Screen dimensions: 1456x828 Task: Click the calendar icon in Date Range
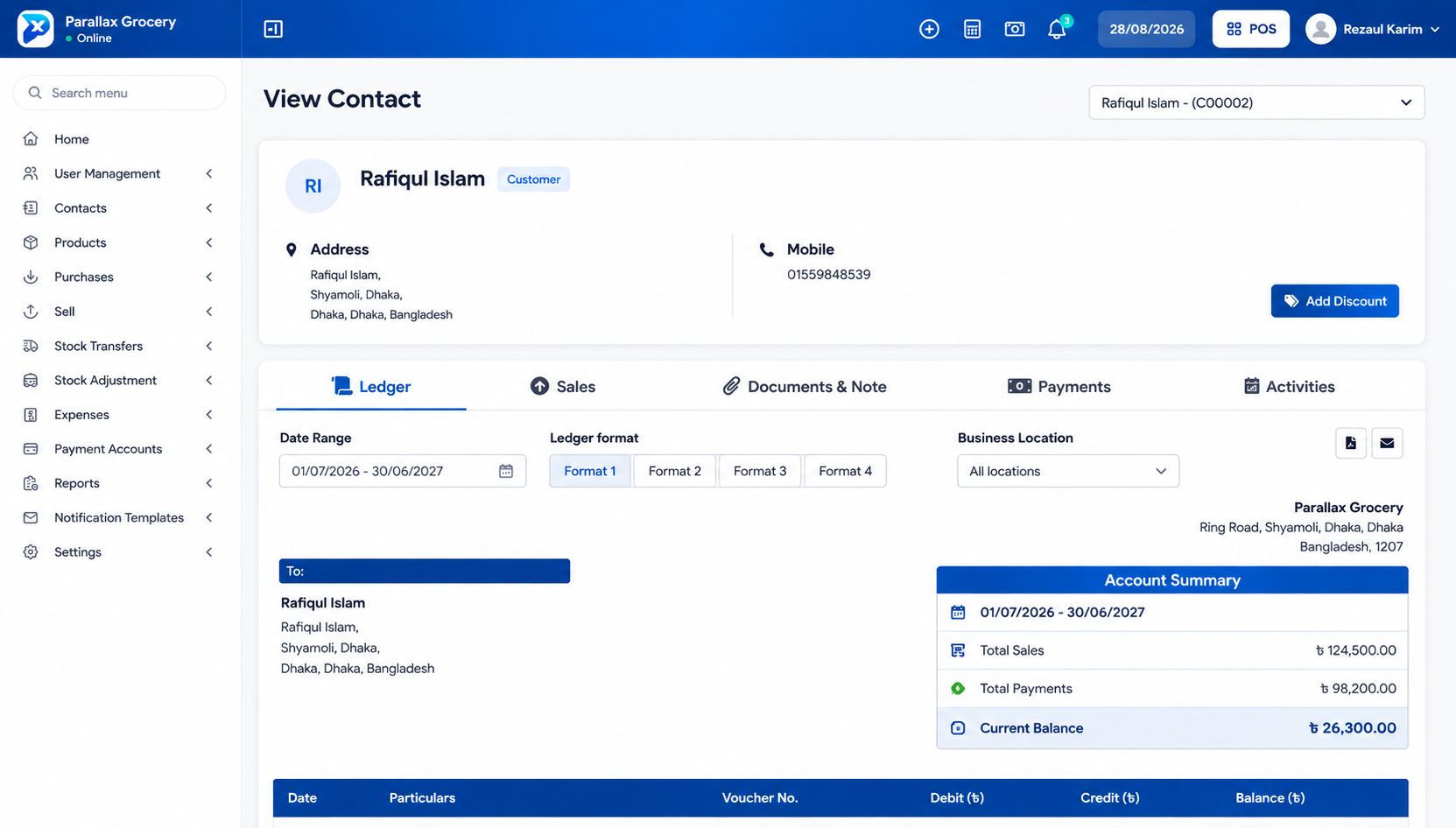tap(506, 471)
